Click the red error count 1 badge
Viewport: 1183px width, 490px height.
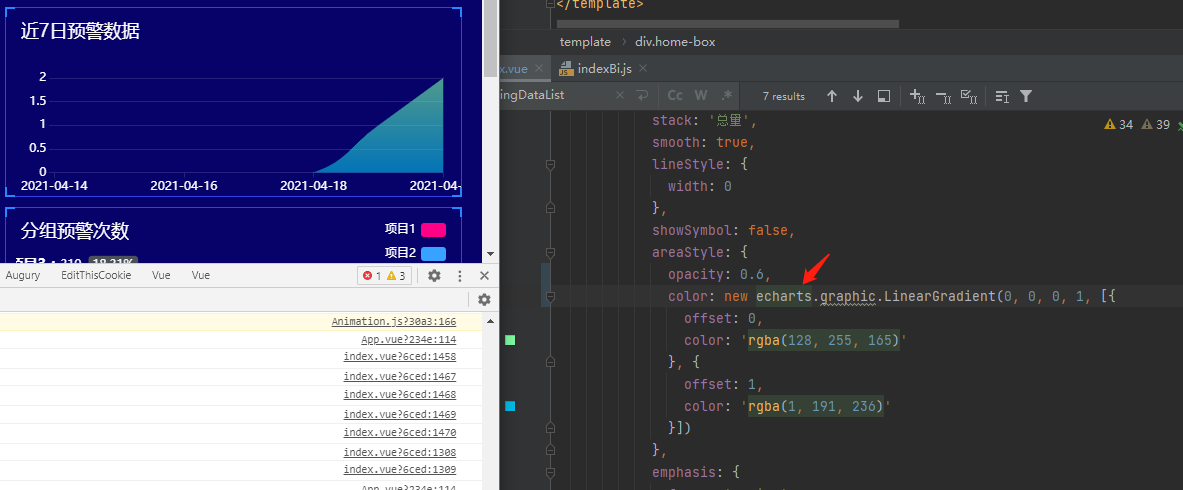coord(372,276)
